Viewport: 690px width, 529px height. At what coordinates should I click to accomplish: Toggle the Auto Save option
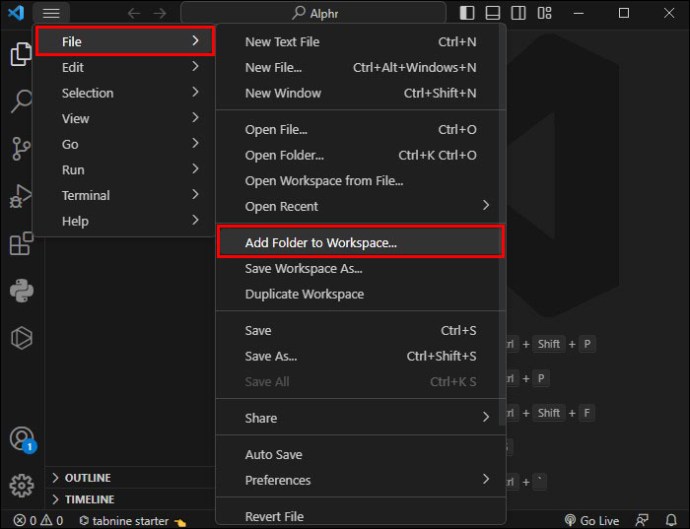tap(360, 454)
